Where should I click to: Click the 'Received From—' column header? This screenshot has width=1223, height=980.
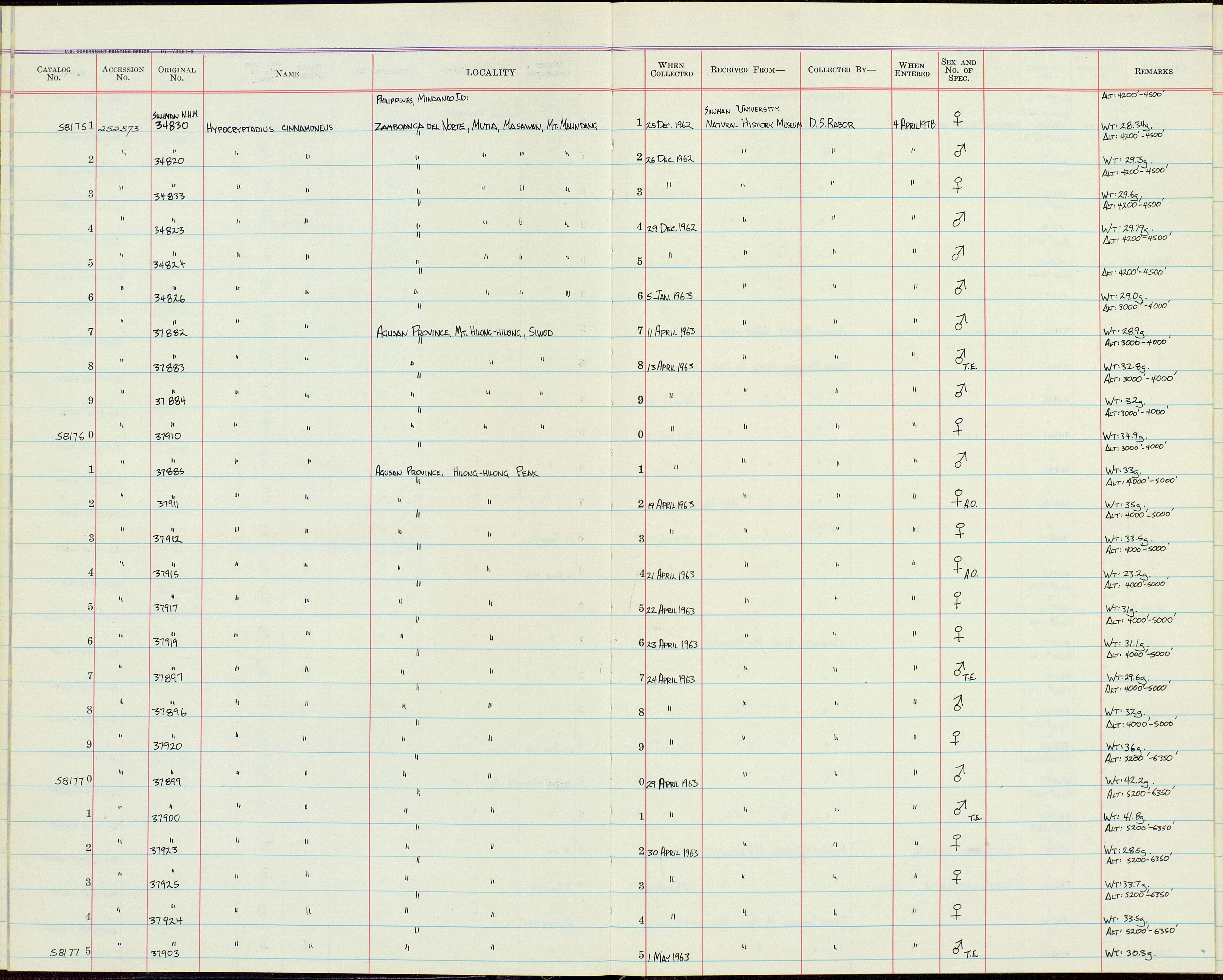pos(748,70)
